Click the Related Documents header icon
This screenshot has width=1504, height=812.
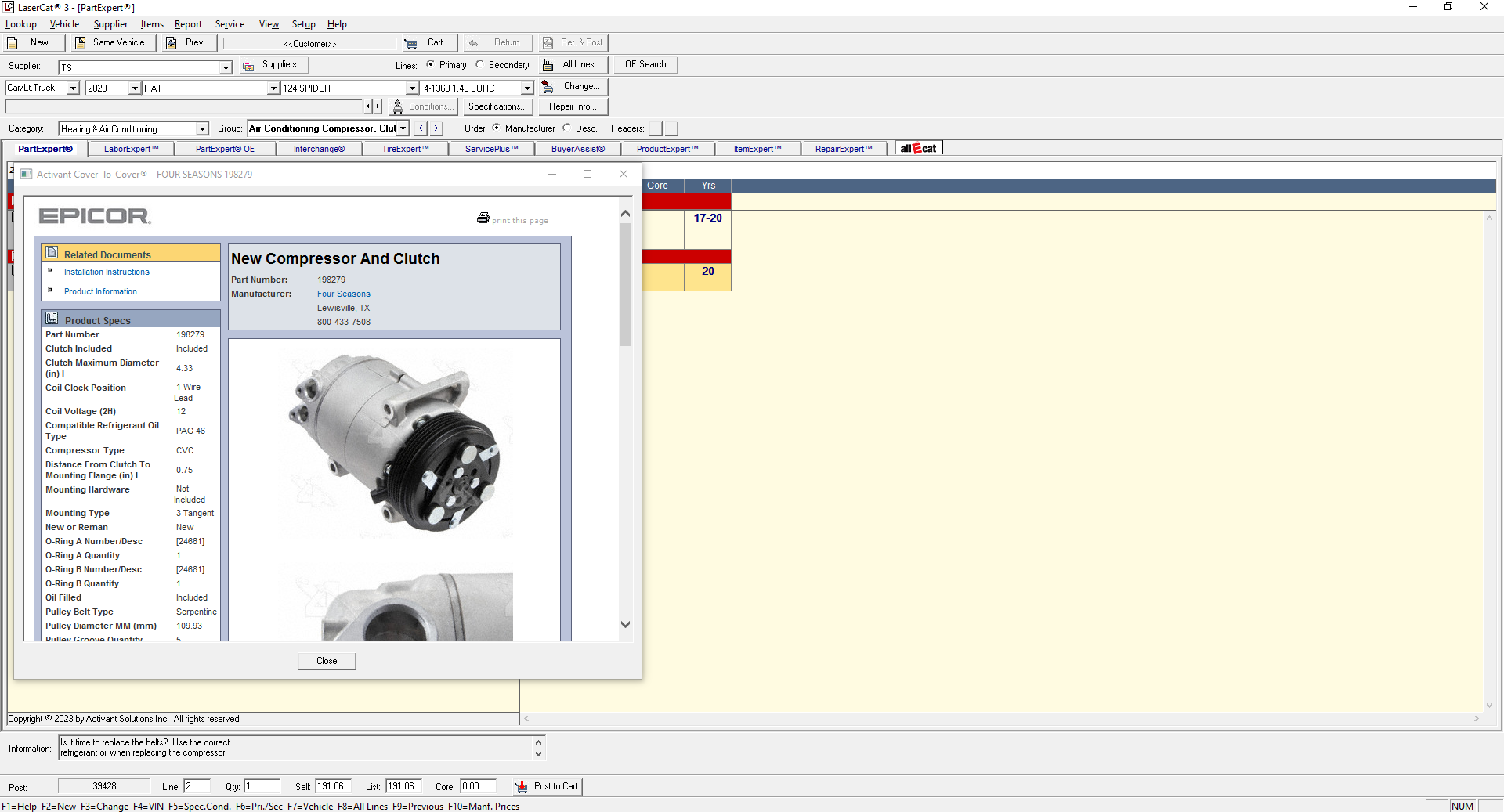pyautogui.click(x=52, y=252)
